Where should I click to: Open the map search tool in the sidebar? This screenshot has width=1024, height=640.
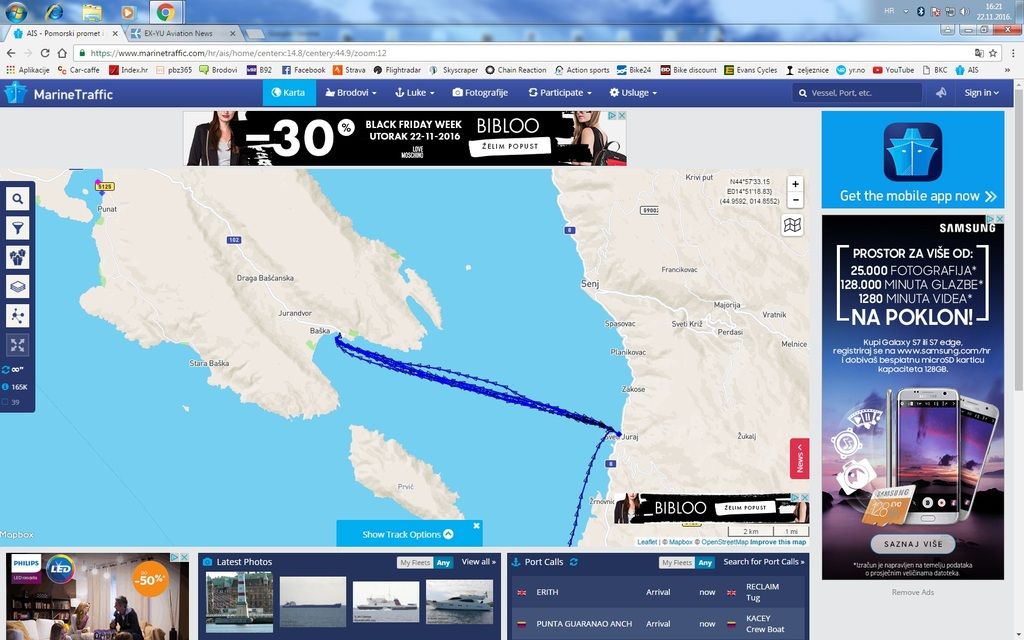point(18,199)
